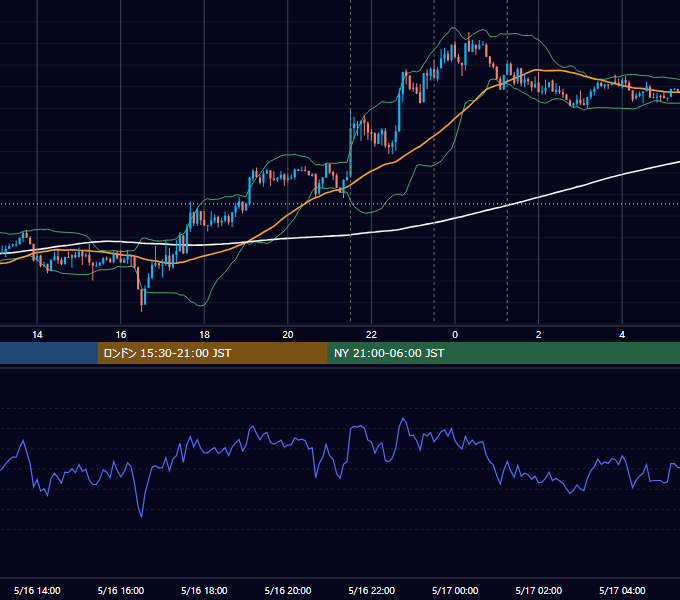Click the 22 hour label on price chart axis

tap(371, 335)
